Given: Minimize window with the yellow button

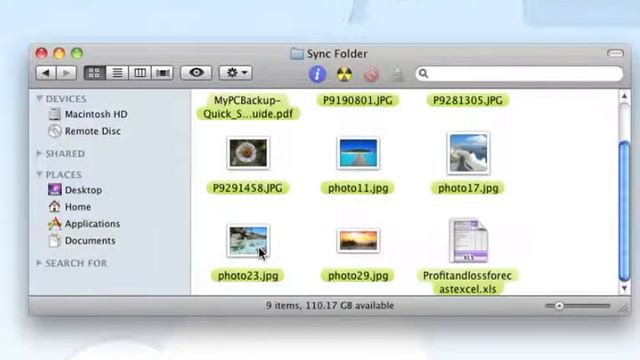Looking at the screenshot, I should point(59,53).
